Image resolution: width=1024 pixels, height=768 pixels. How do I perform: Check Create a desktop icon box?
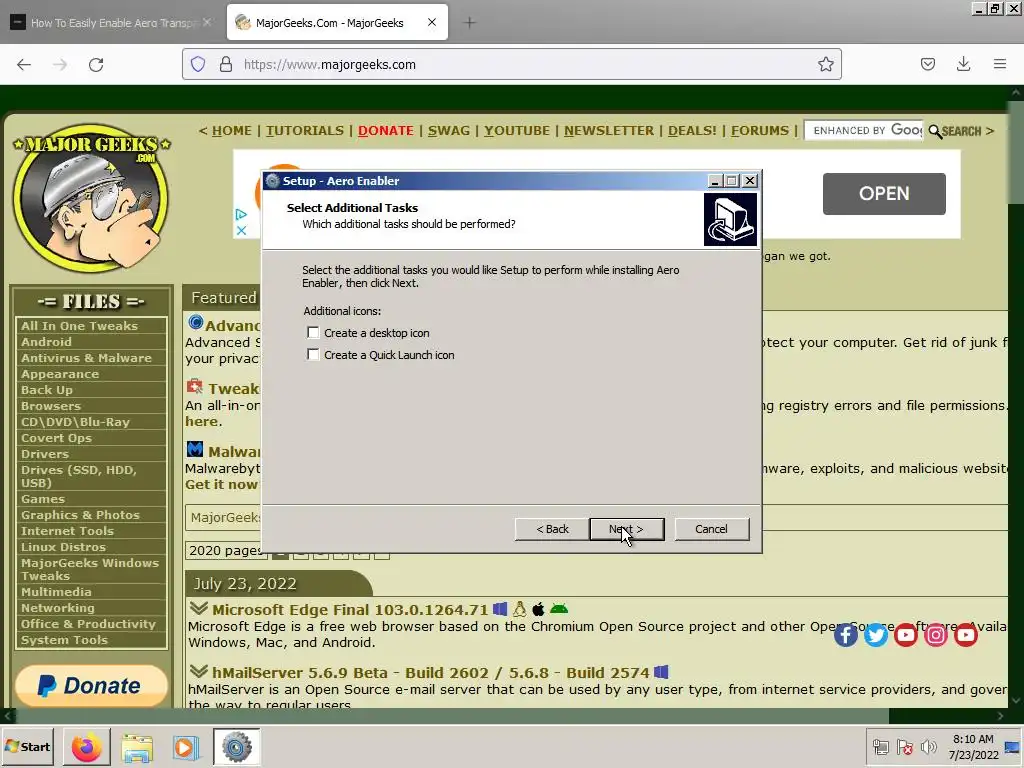click(x=313, y=333)
